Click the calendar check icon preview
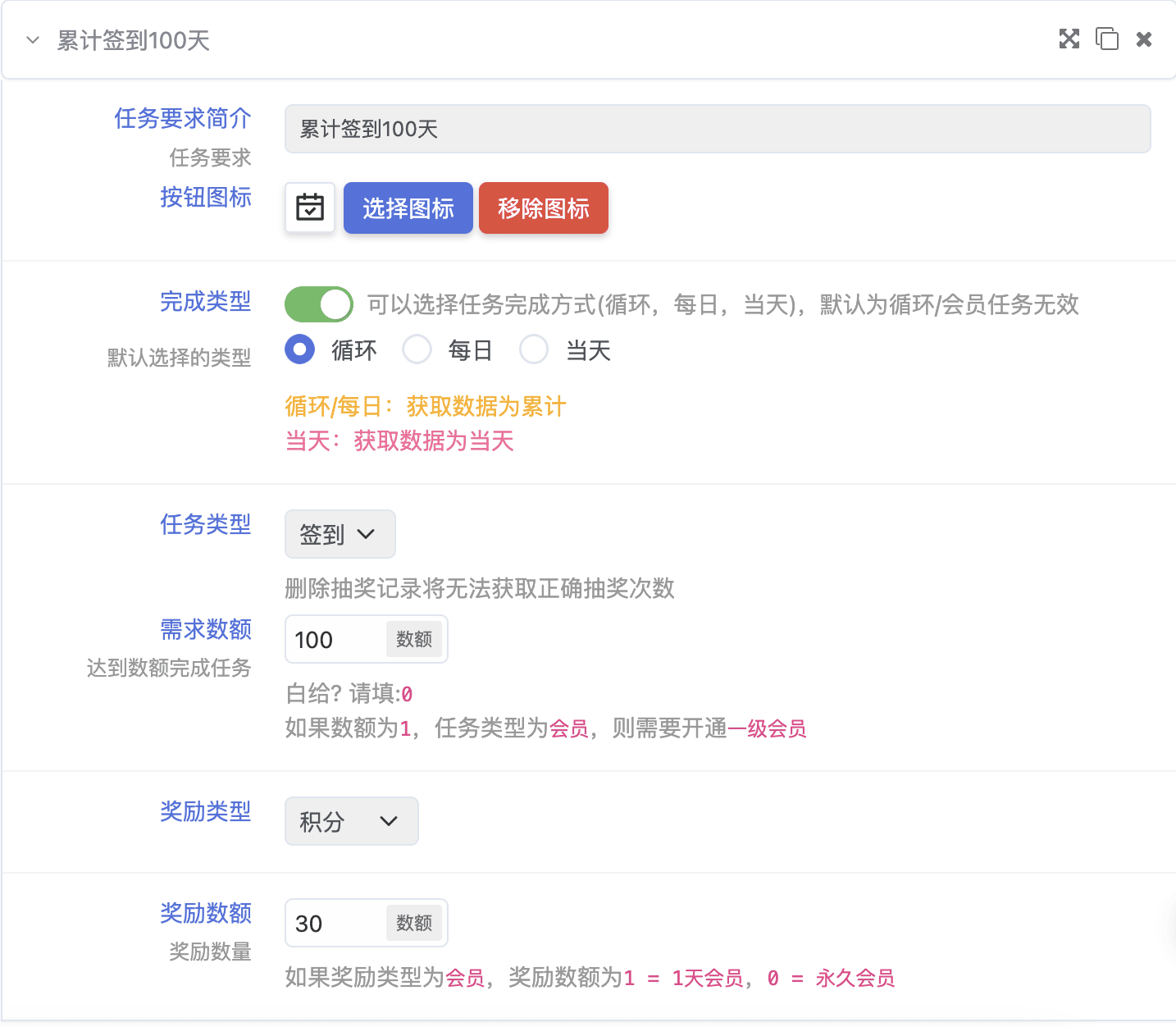This screenshot has width=1176, height=1027. (x=310, y=208)
